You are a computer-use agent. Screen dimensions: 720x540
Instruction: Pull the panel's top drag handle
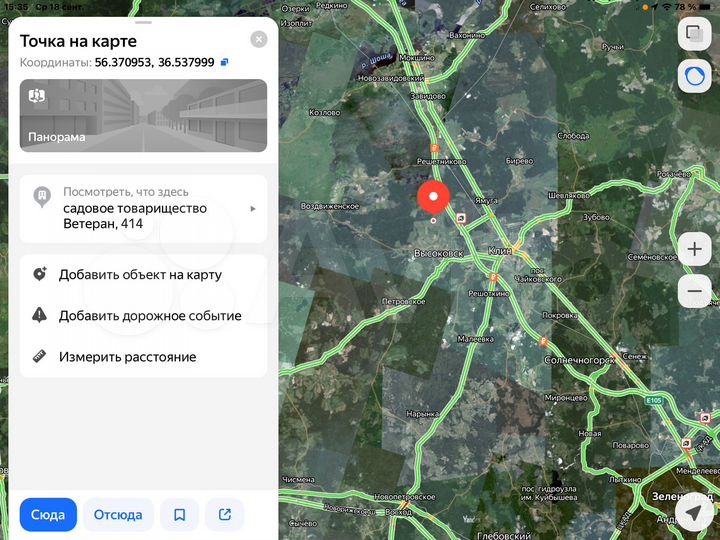pyautogui.click(x=143, y=22)
